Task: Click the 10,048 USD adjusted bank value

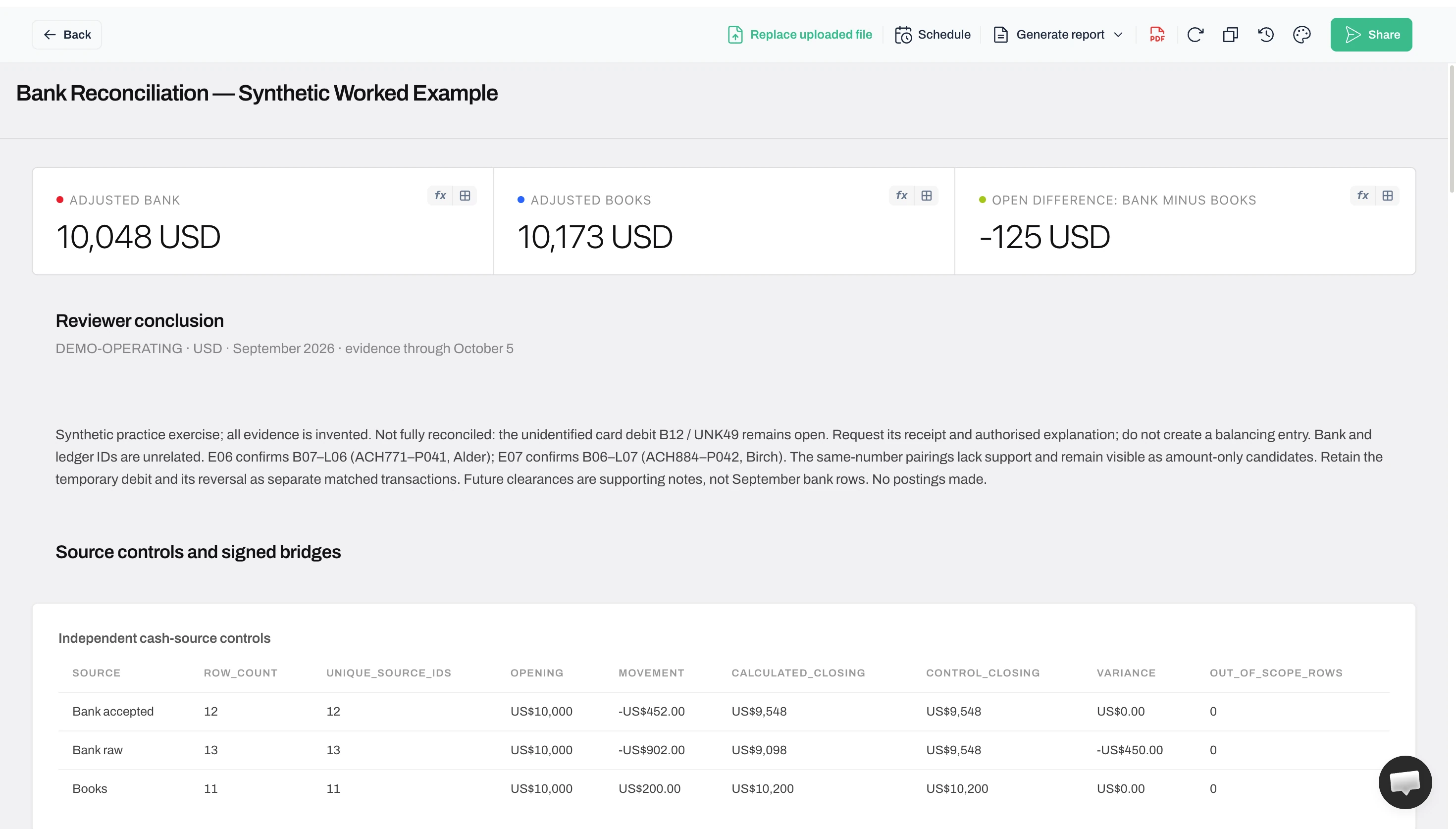Action: 138,237
